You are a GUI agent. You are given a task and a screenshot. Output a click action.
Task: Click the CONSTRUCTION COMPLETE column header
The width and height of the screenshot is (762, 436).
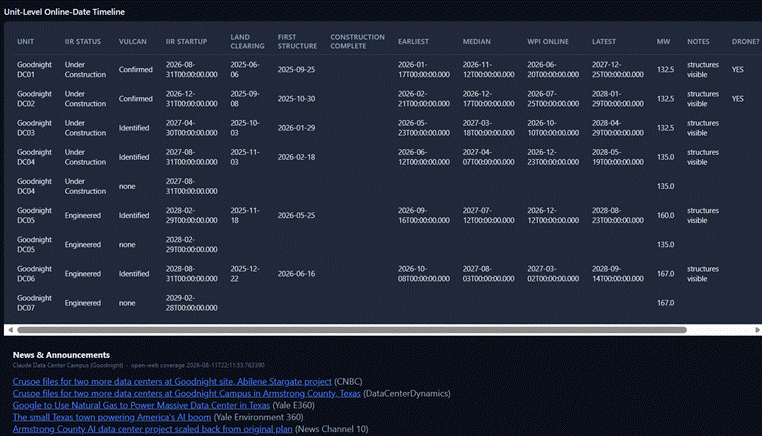[x=358, y=41]
